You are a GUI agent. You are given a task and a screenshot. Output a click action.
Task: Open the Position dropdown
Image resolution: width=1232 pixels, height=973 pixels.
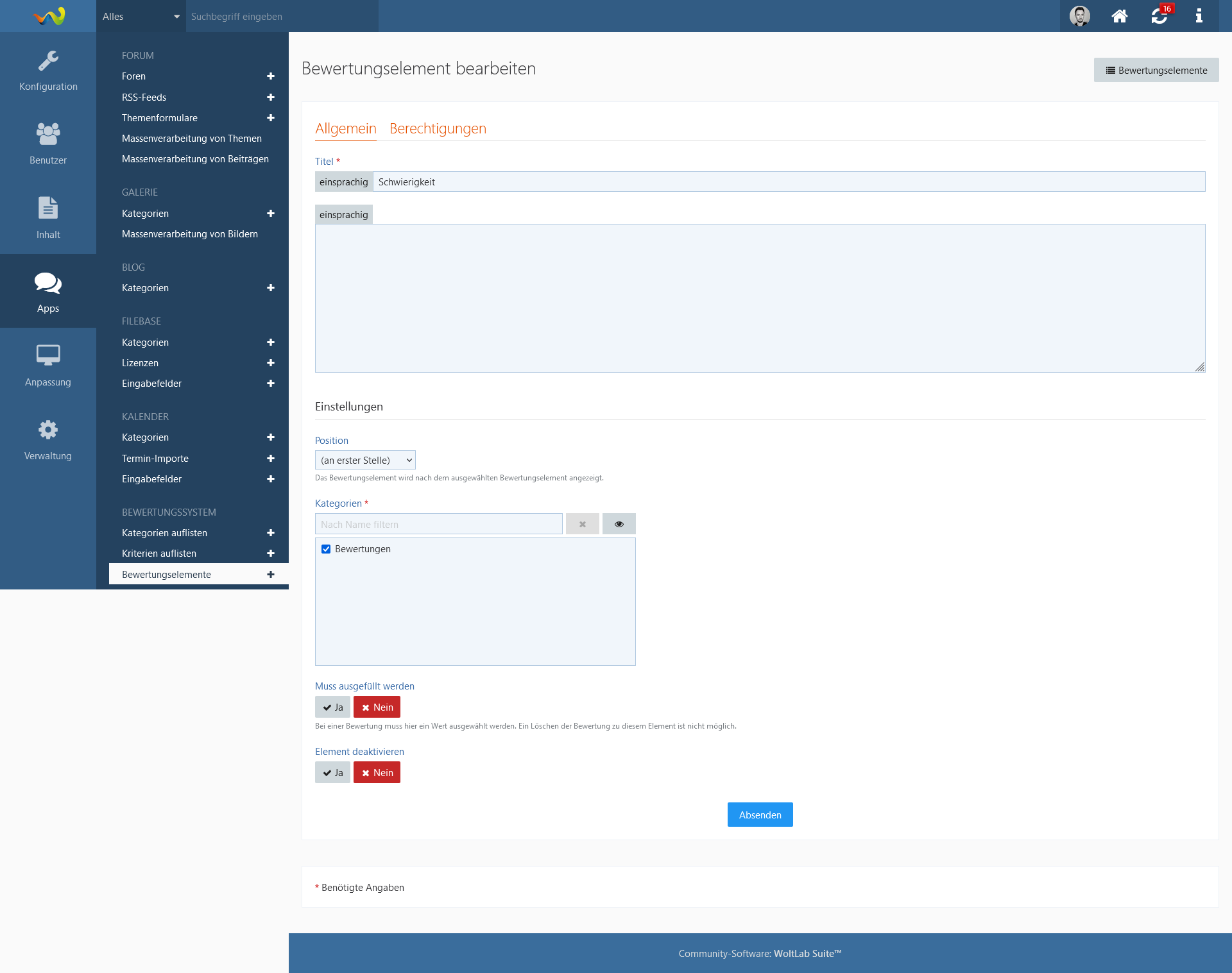click(x=365, y=461)
